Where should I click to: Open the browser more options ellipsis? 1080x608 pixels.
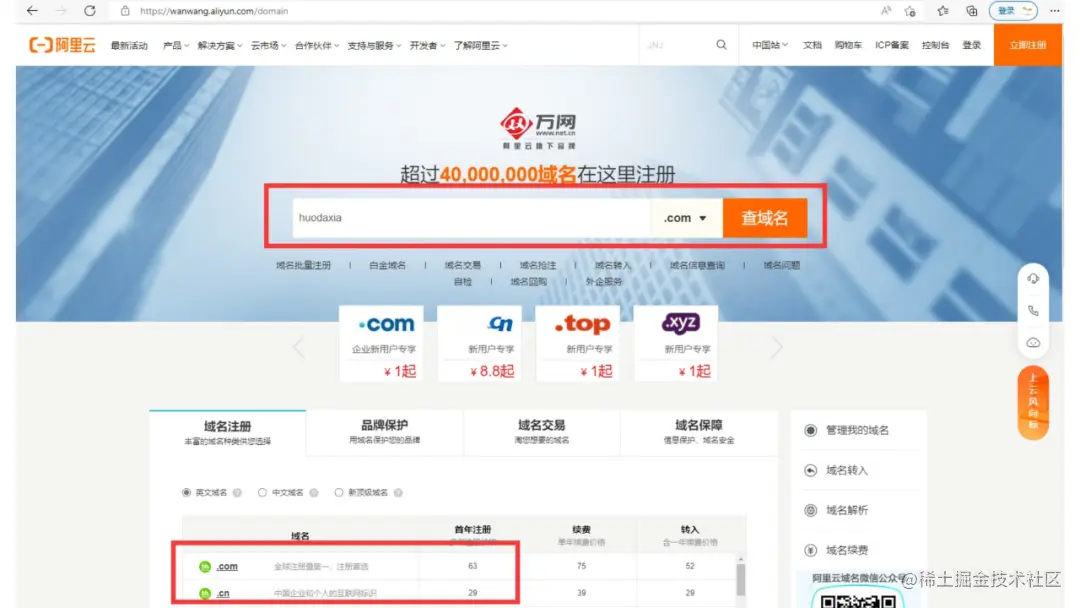[x=1055, y=11]
